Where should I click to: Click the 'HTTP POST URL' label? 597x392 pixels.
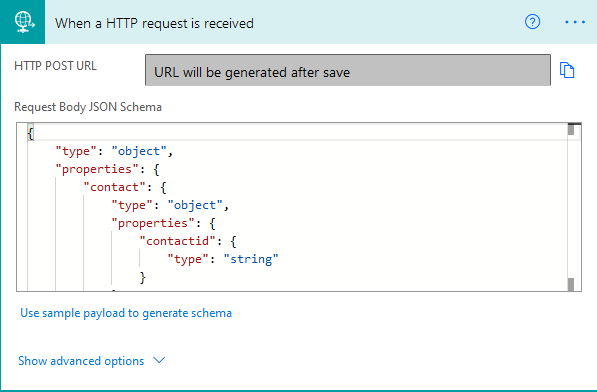[x=55, y=66]
